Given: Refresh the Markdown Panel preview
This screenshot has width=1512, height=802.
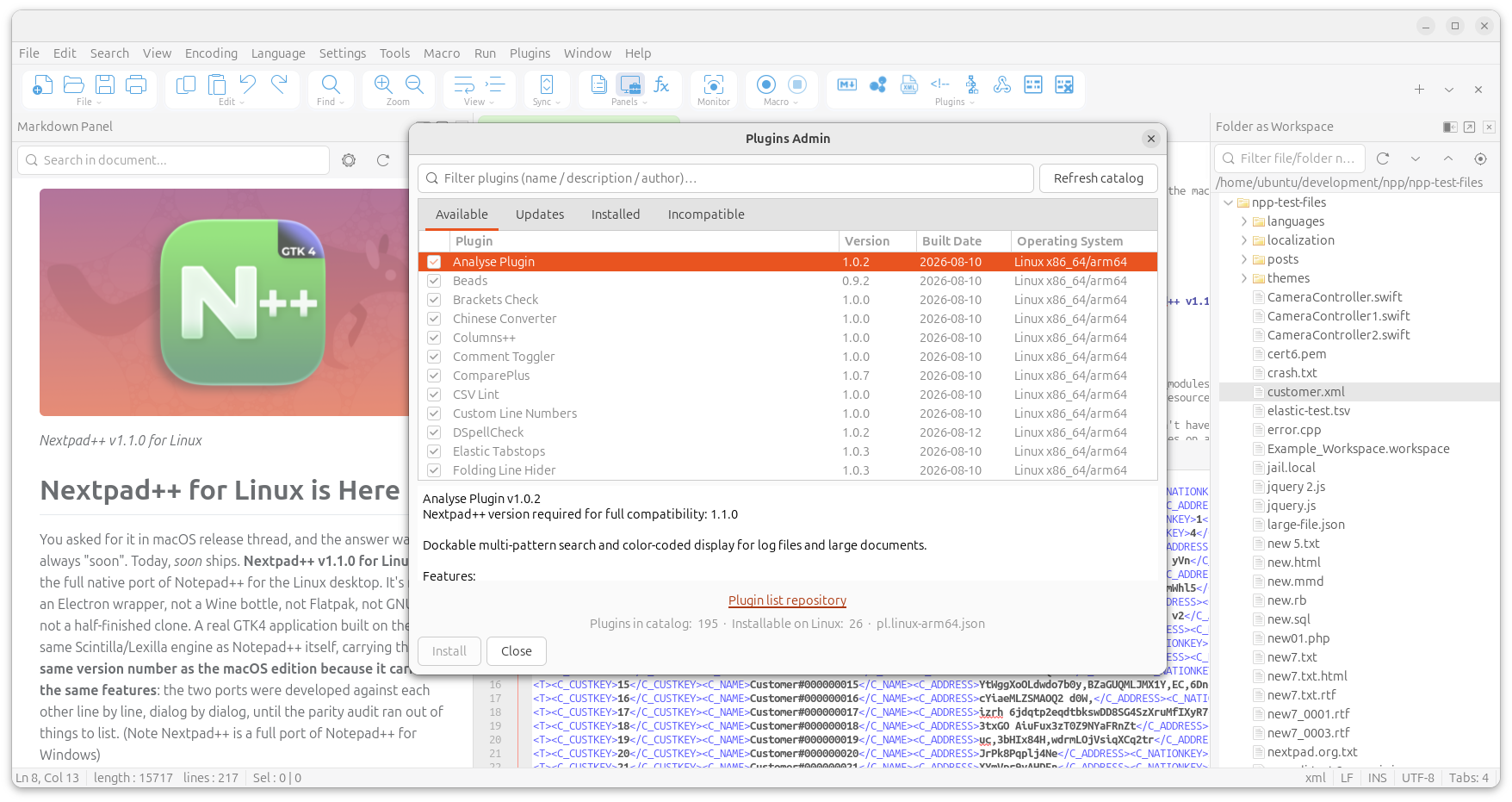Looking at the screenshot, I should 383,160.
